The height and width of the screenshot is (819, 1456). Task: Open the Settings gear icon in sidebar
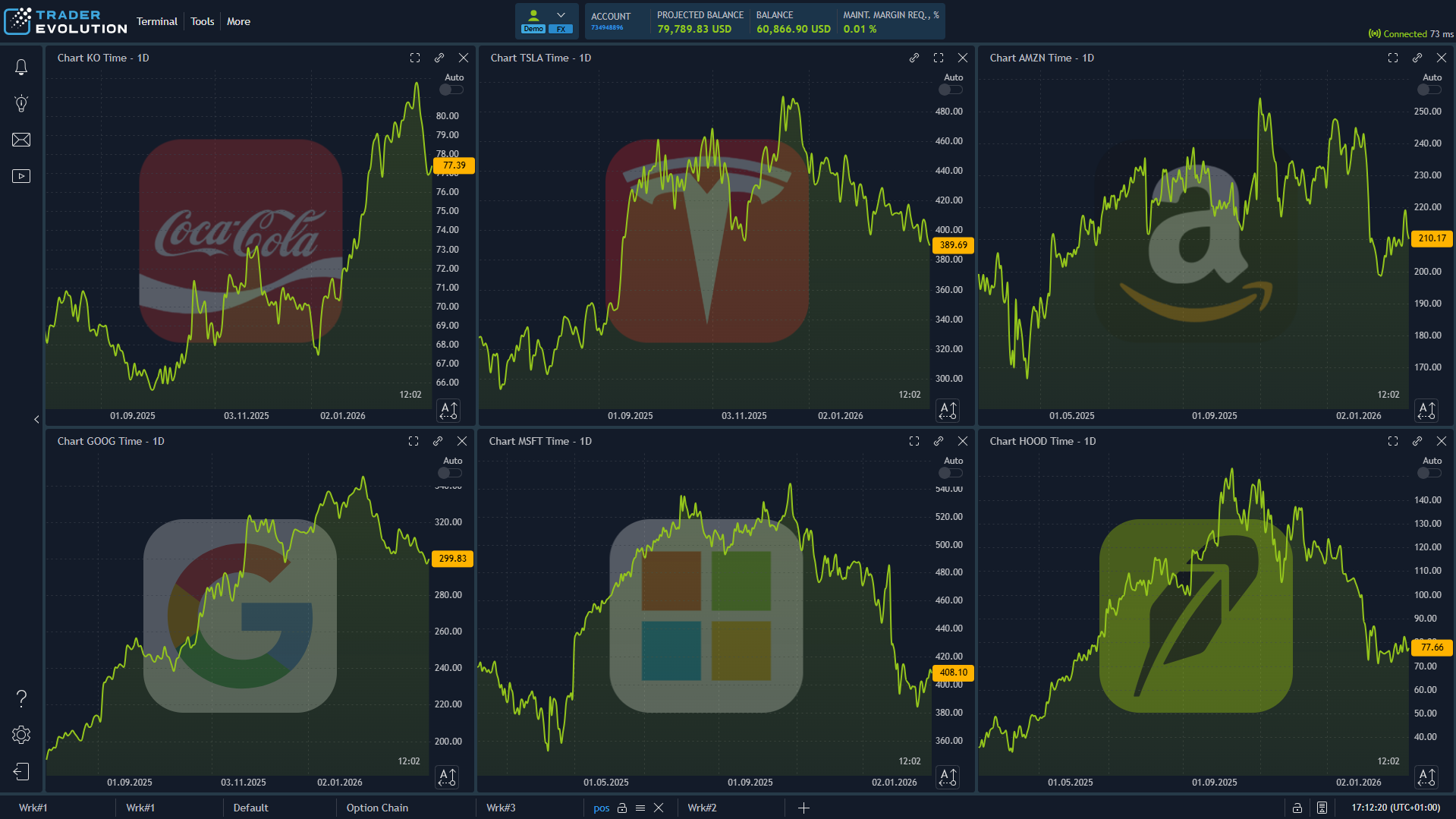[21, 734]
